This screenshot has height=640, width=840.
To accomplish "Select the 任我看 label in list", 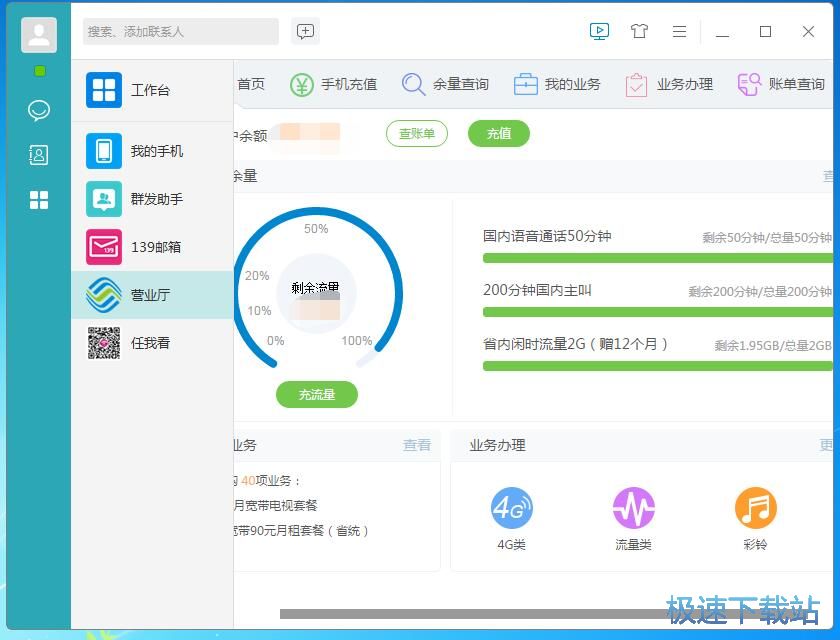I will click(x=151, y=343).
